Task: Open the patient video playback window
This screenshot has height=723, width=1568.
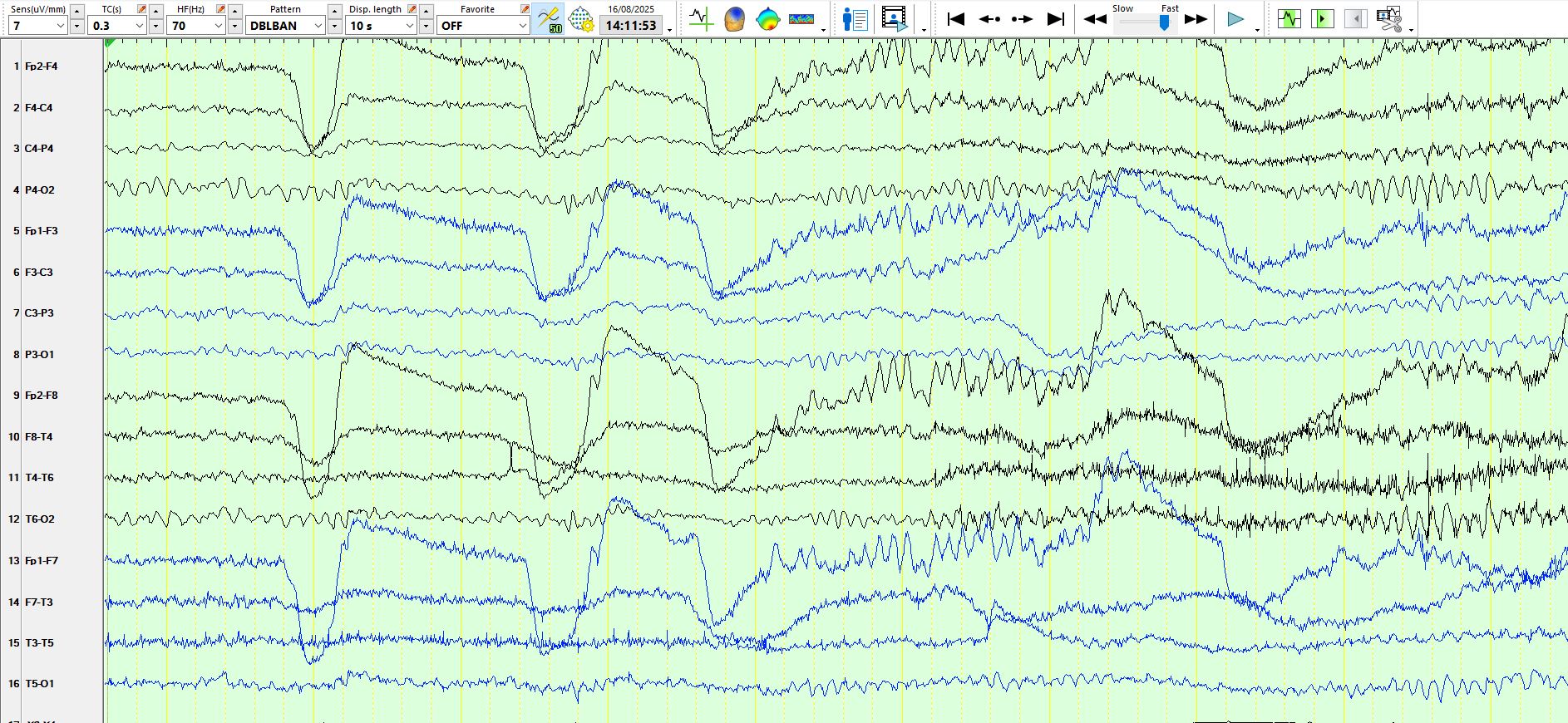Action: (x=895, y=18)
